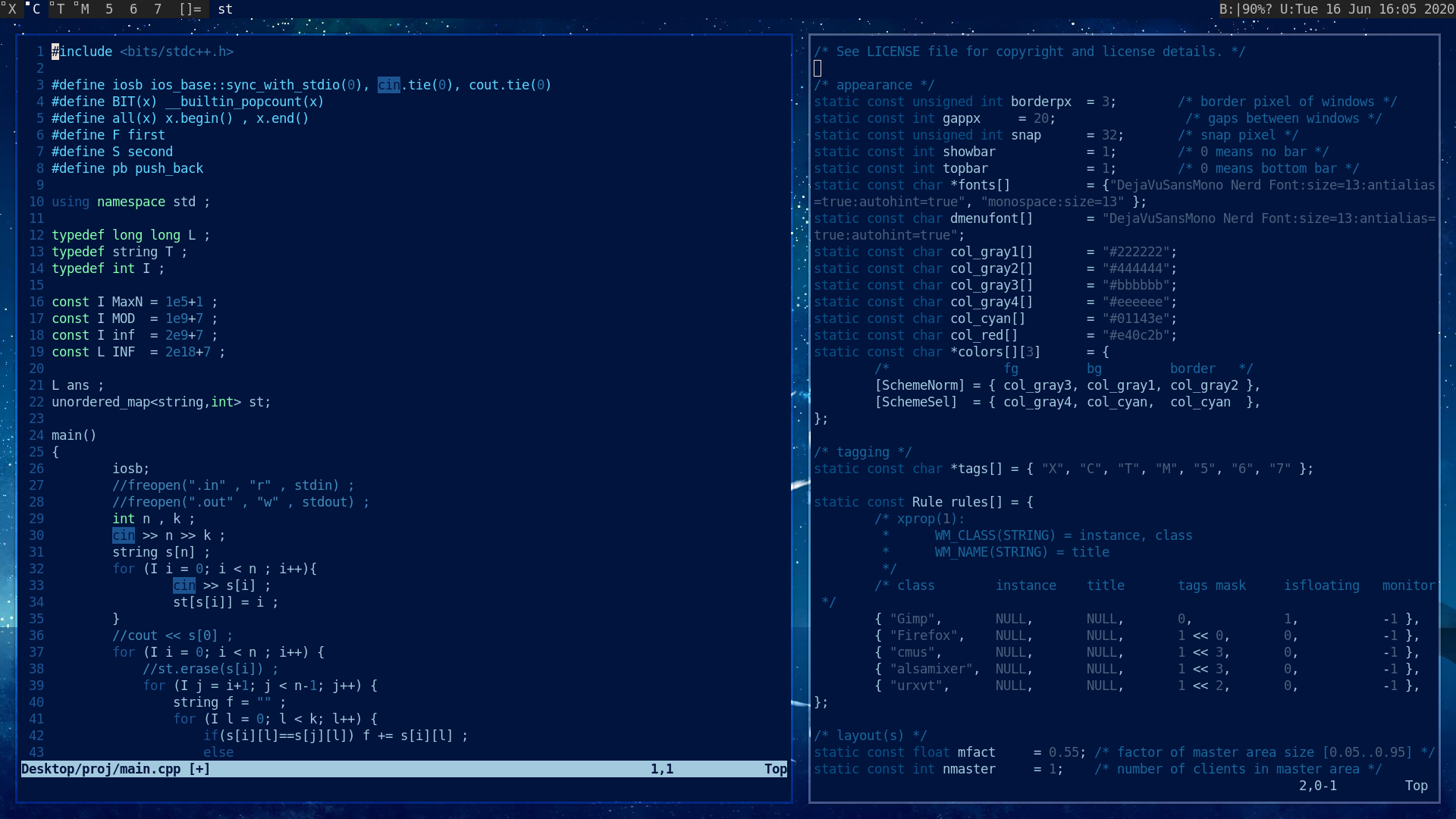Click the main.cpp vim status line

pyautogui.click(x=115, y=769)
